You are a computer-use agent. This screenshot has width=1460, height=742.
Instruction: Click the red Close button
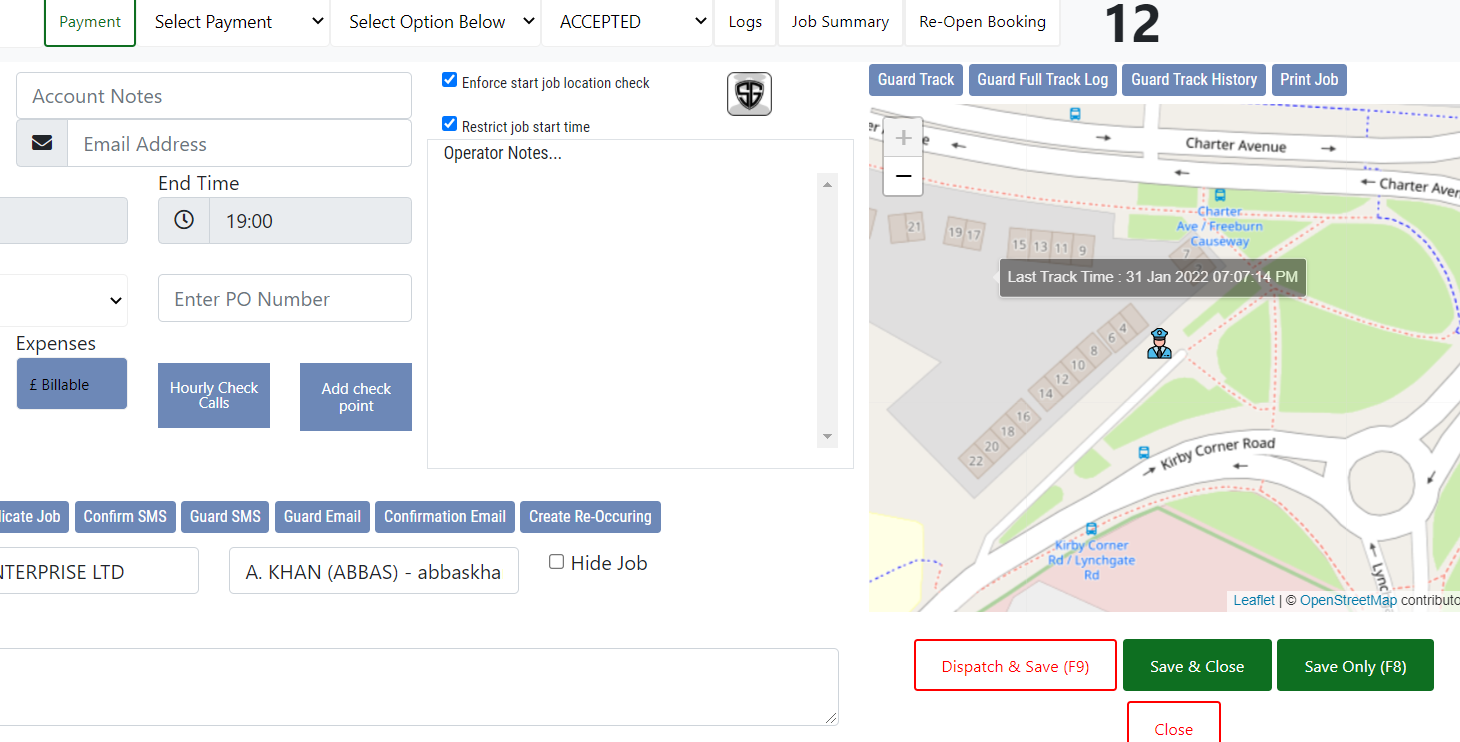click(x=1174, y=722)
